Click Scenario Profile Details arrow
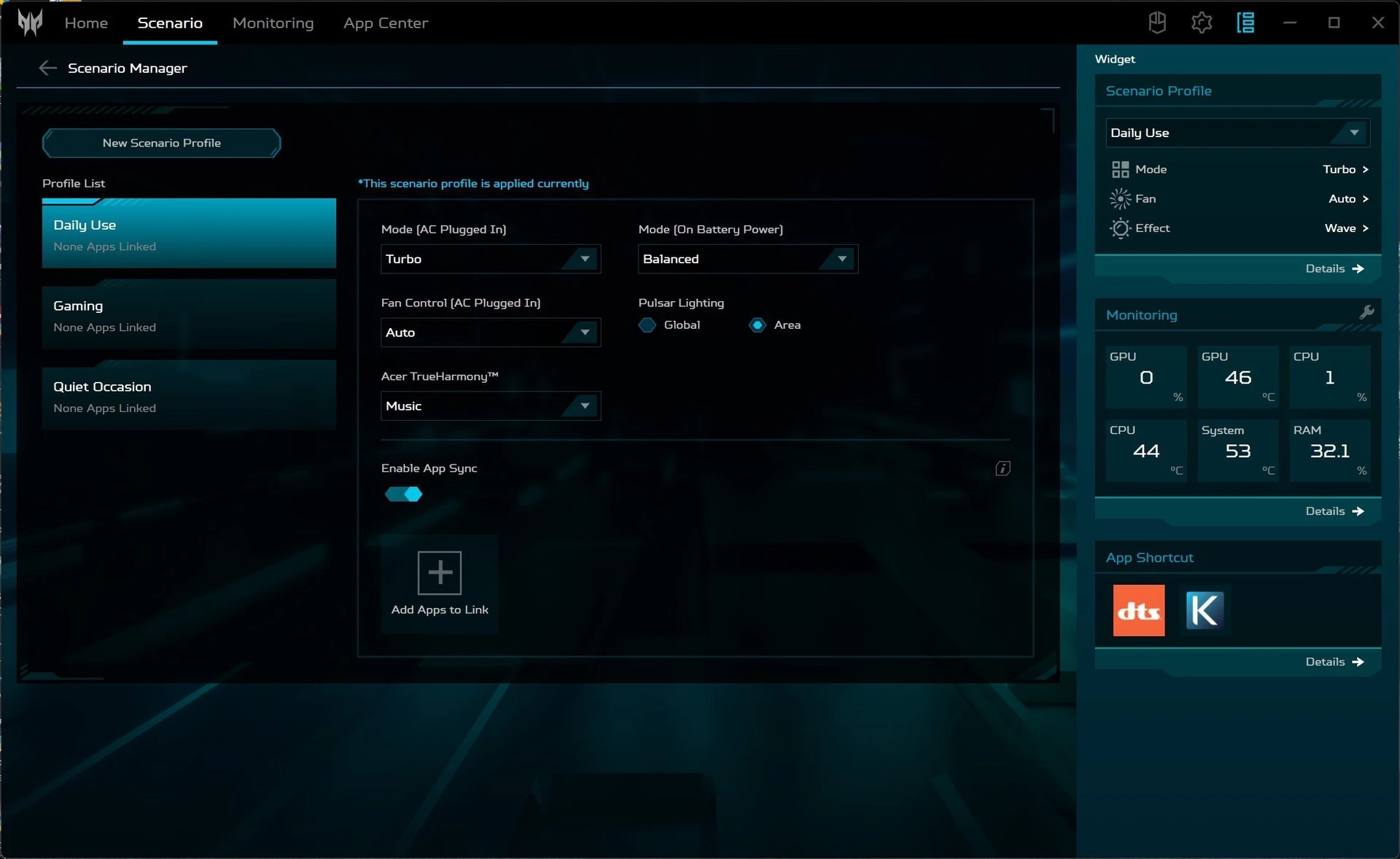The width and height of the screenshot is (1400, 859). pyautogui.click(x=1358, y=268)
